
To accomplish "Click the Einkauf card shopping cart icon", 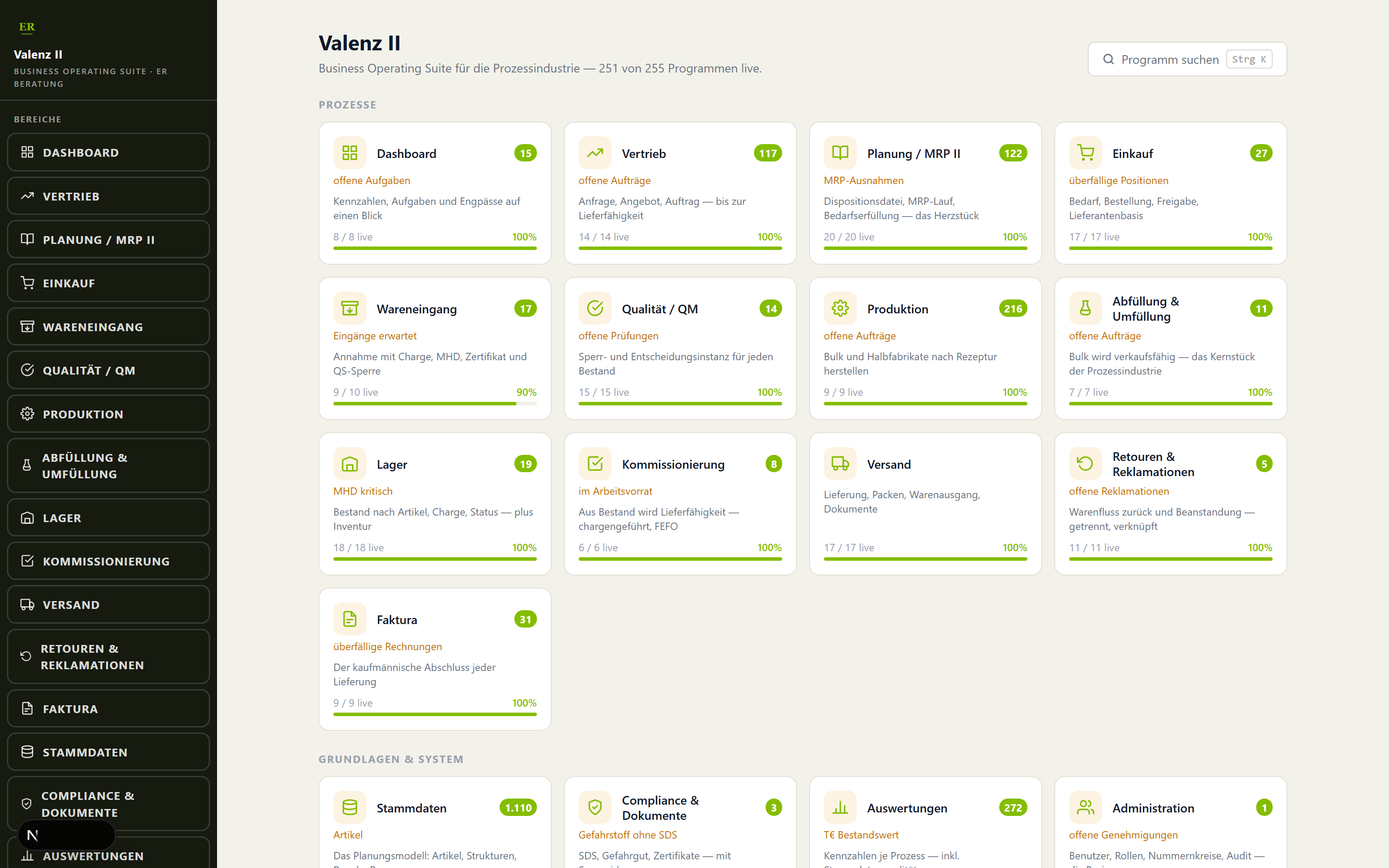I will pos(1085,153).
